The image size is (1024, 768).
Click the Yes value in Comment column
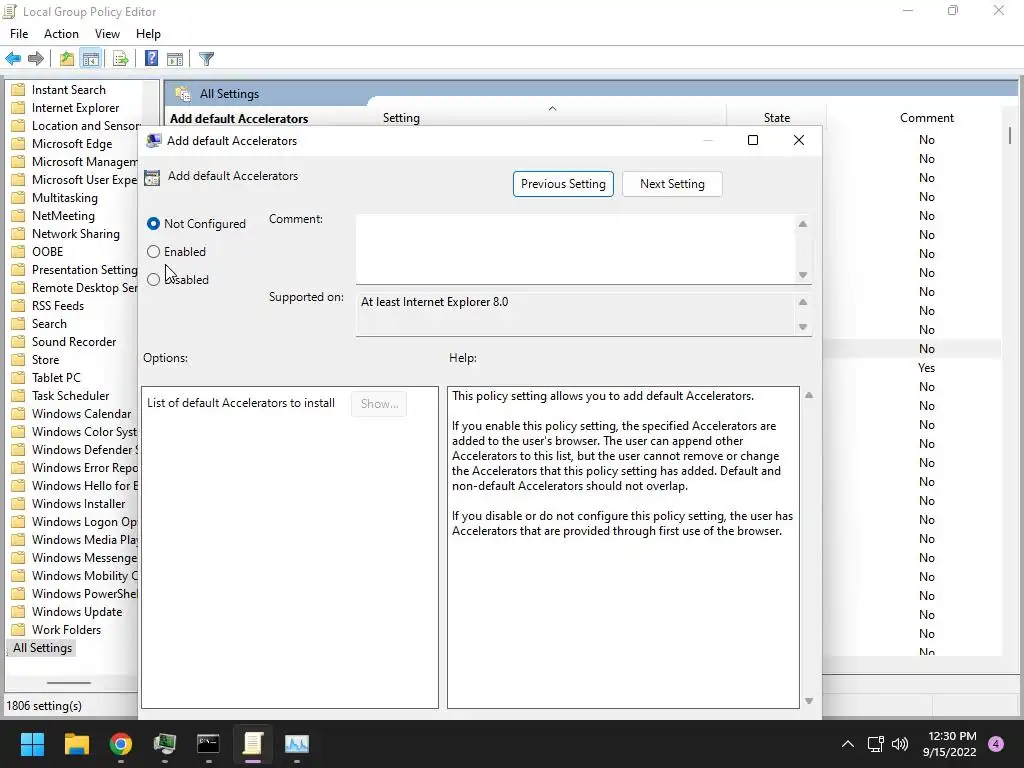[x=926, y=368]
